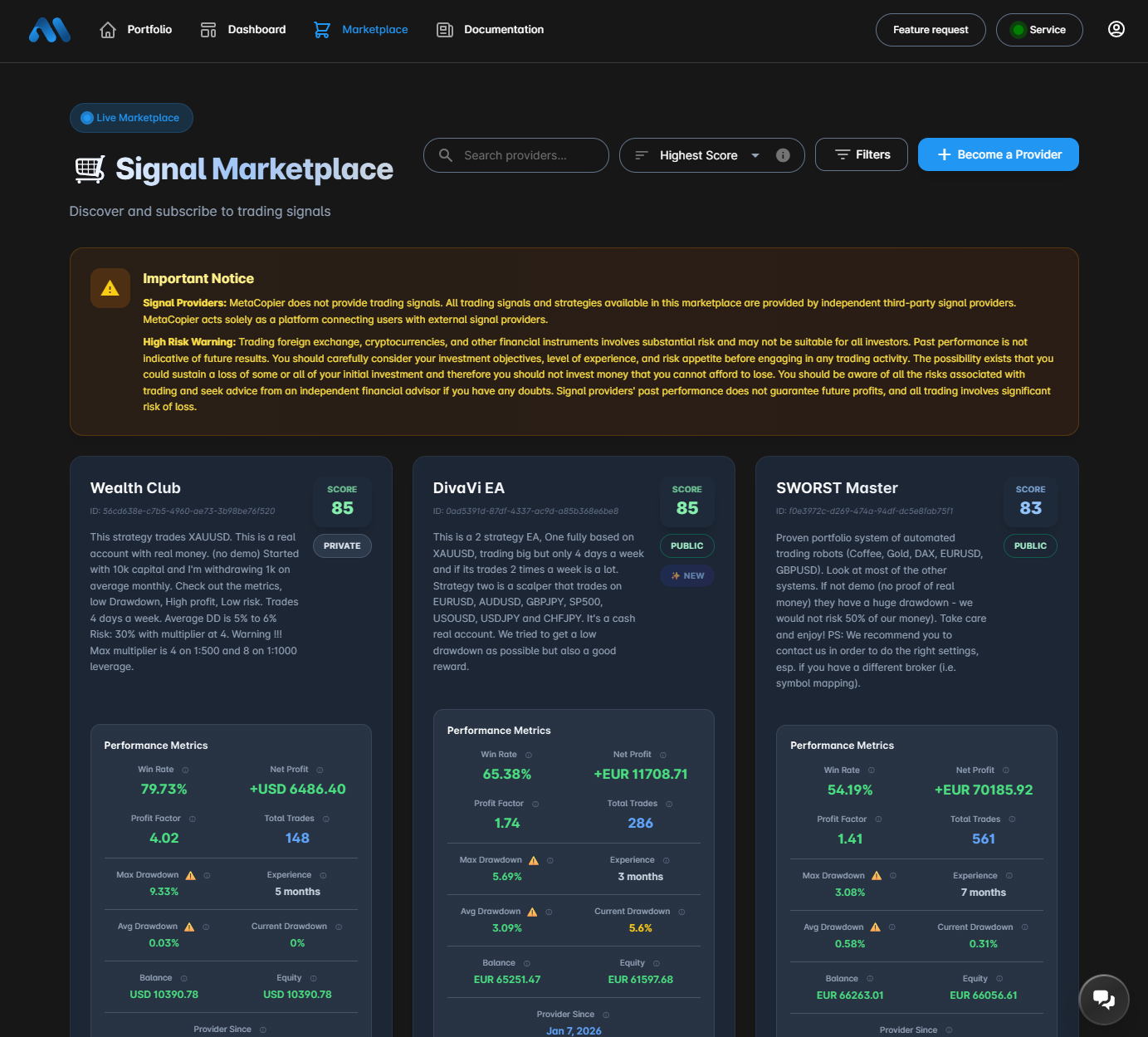Click info icon next to SWORST Master Net Profit
This screenshot has width=1148, height=1037.
pyautogui.click(x=1006, y=770)
